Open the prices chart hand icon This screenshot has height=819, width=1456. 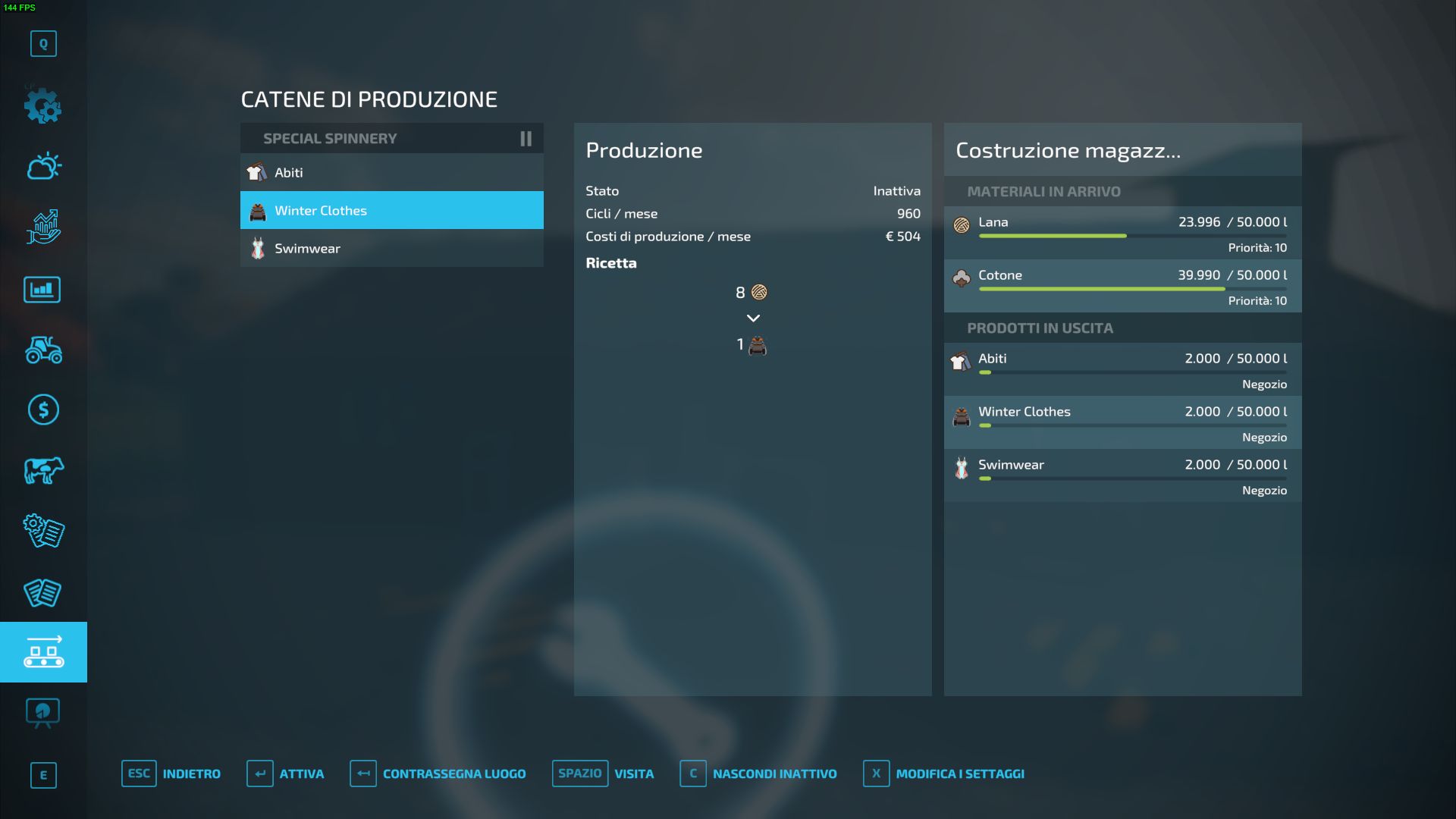tap(43, 227)
